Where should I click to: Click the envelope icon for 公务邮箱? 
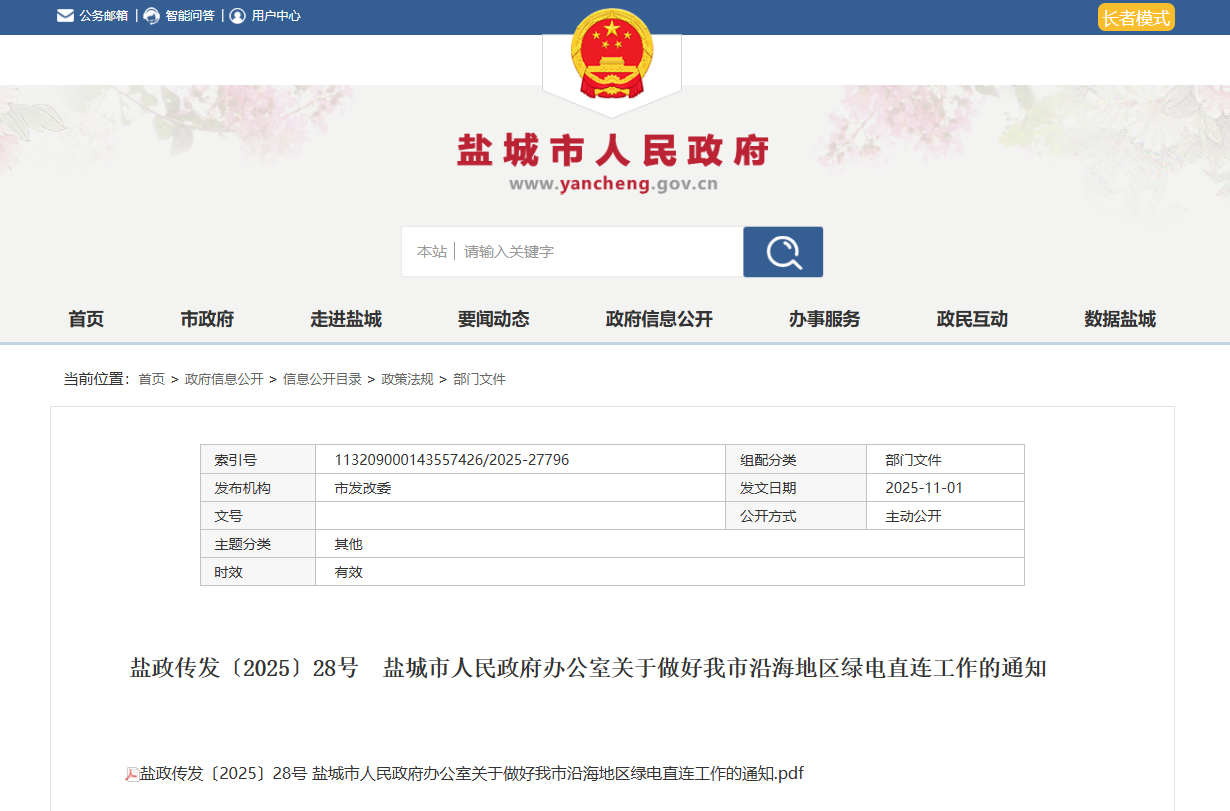65,16
